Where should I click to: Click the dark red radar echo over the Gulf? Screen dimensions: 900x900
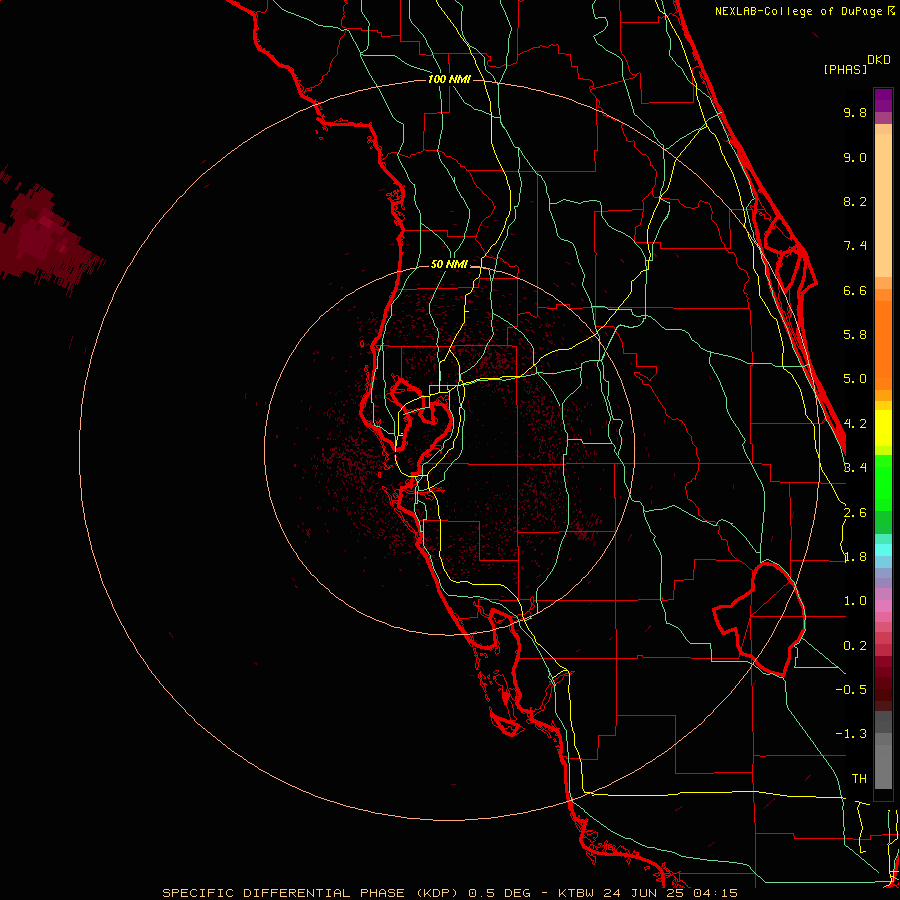pos(41,238)
